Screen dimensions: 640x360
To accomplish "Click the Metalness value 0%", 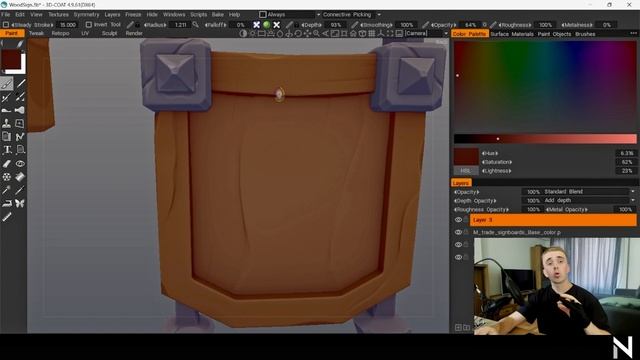I will point(607,25).
